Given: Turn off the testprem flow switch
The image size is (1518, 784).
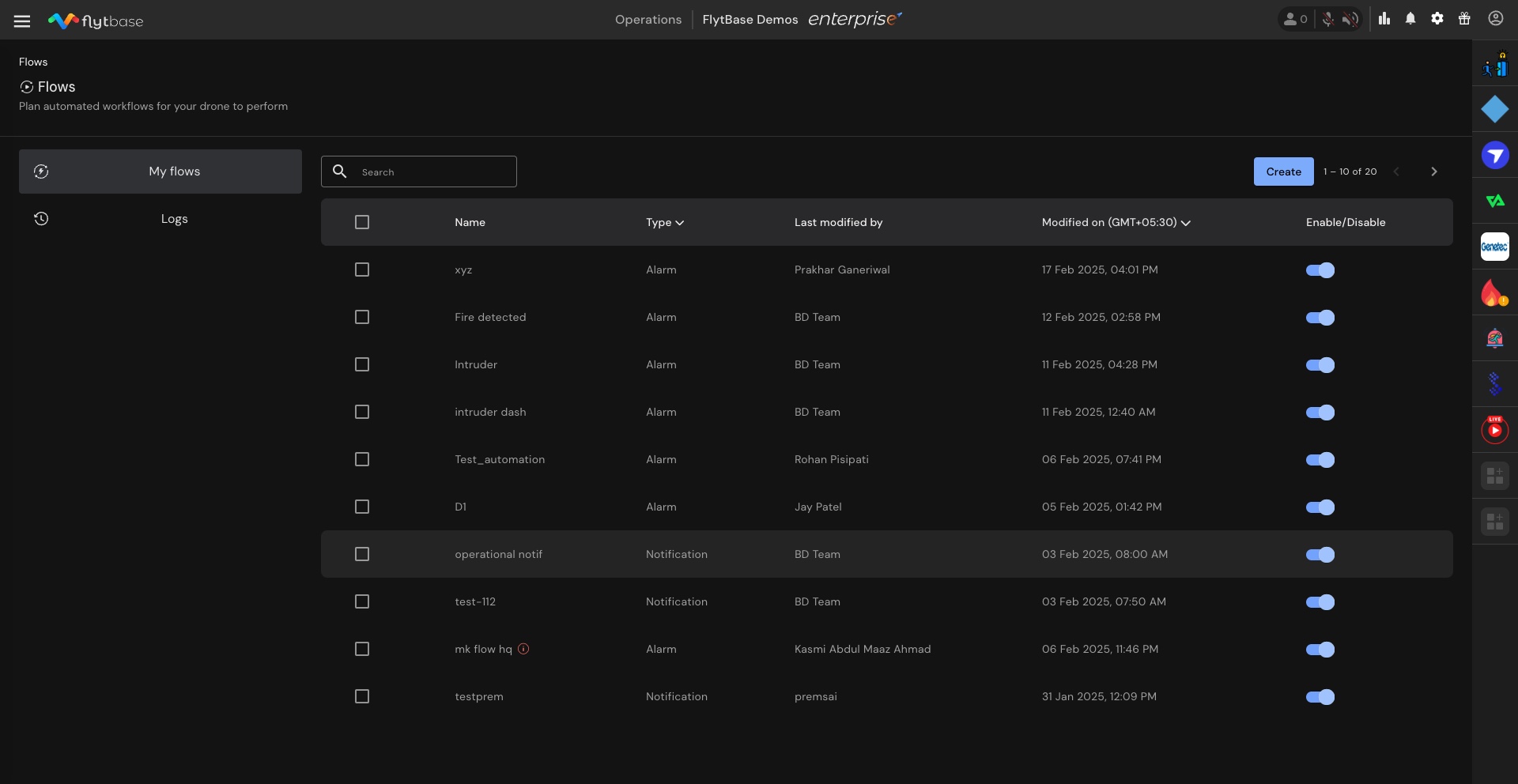Looking at the screenshot, I should pyautogui.click(x=1320, y=696).
